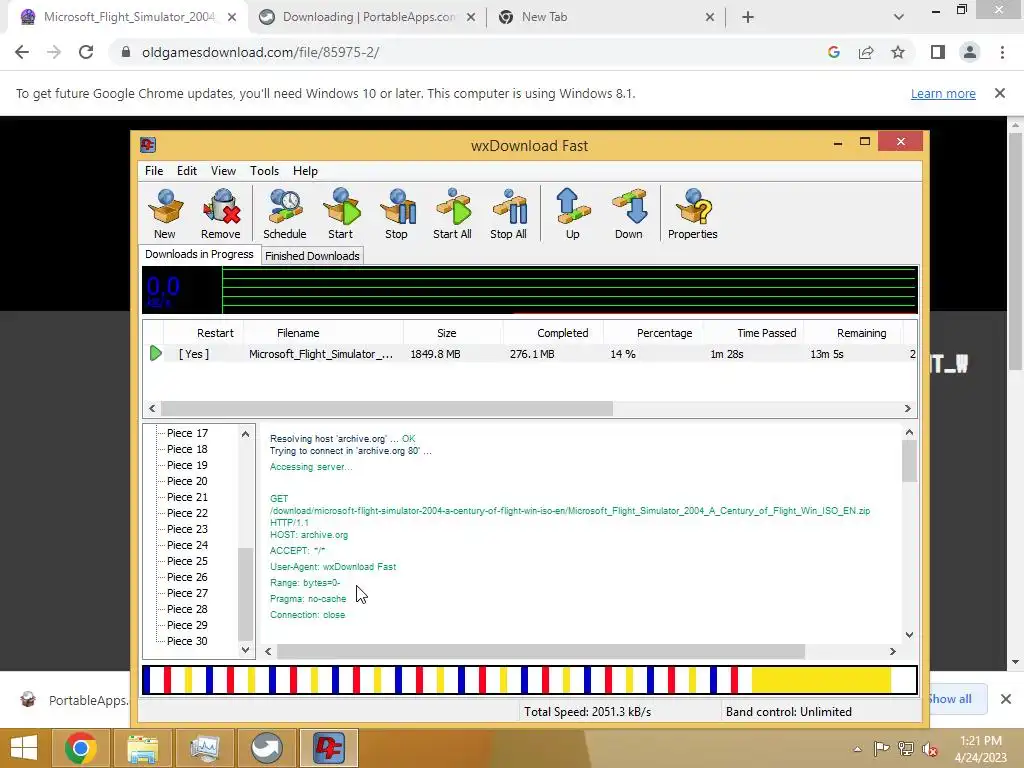Open Chrome profile avatar

[x=970, y=52]
